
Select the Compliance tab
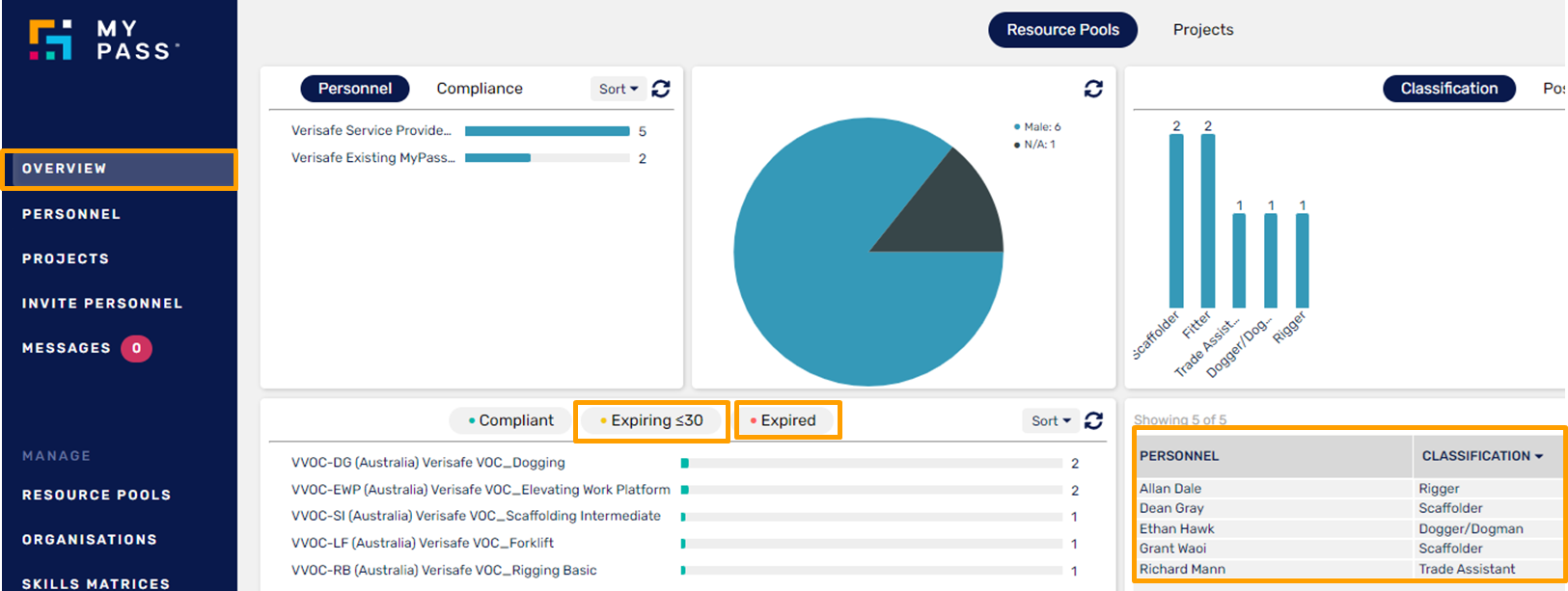tap(480, 89)
